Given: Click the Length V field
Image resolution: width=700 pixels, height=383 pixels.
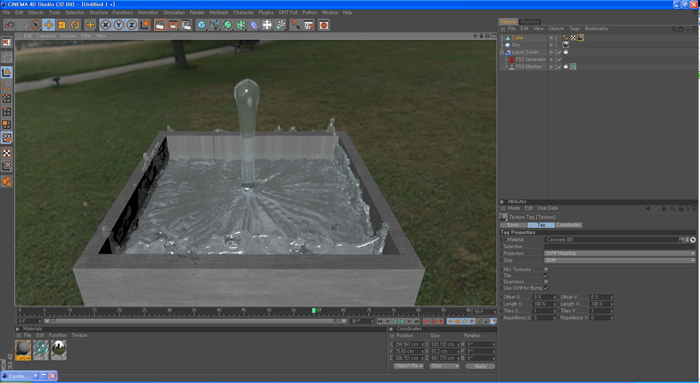Looking at the screenshot, I should (x=601, y=304).
